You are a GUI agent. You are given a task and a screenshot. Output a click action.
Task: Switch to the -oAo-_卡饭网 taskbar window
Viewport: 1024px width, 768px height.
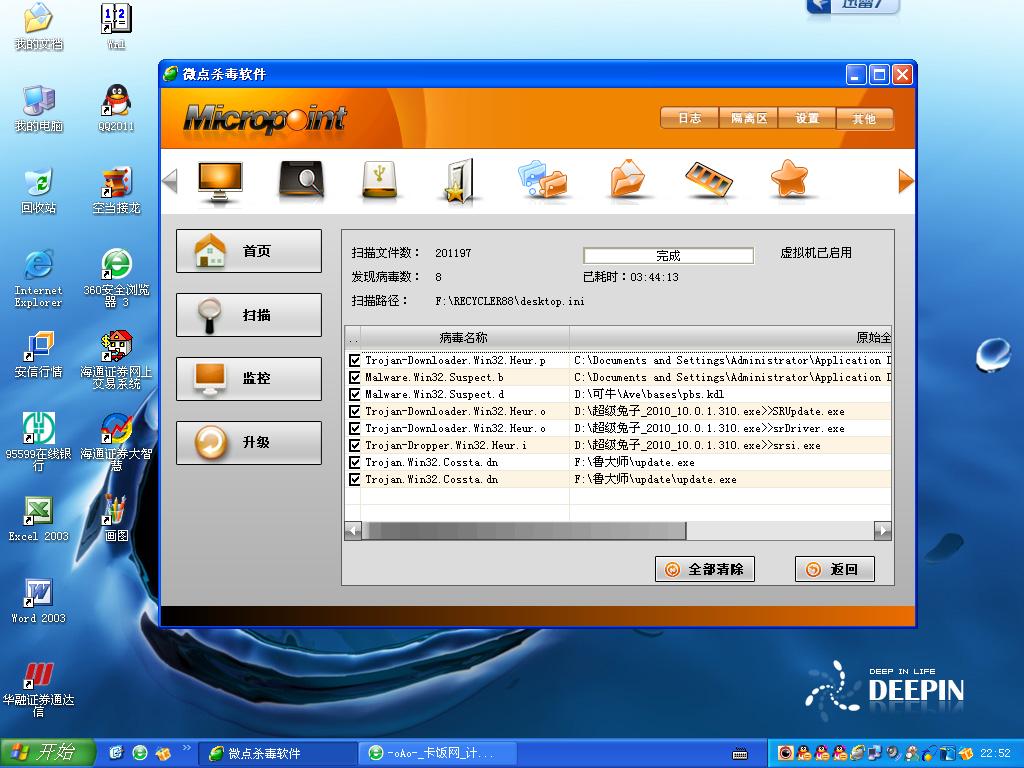click(438, 754)
